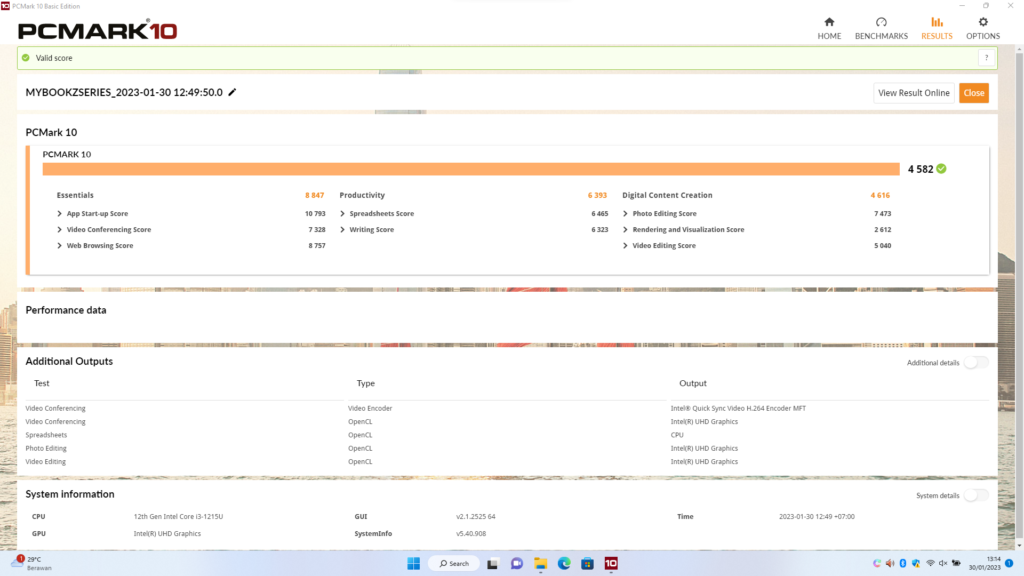Click the green check next to 4 582
This screenshot has height=576, width=1024.
coord(941,168)
